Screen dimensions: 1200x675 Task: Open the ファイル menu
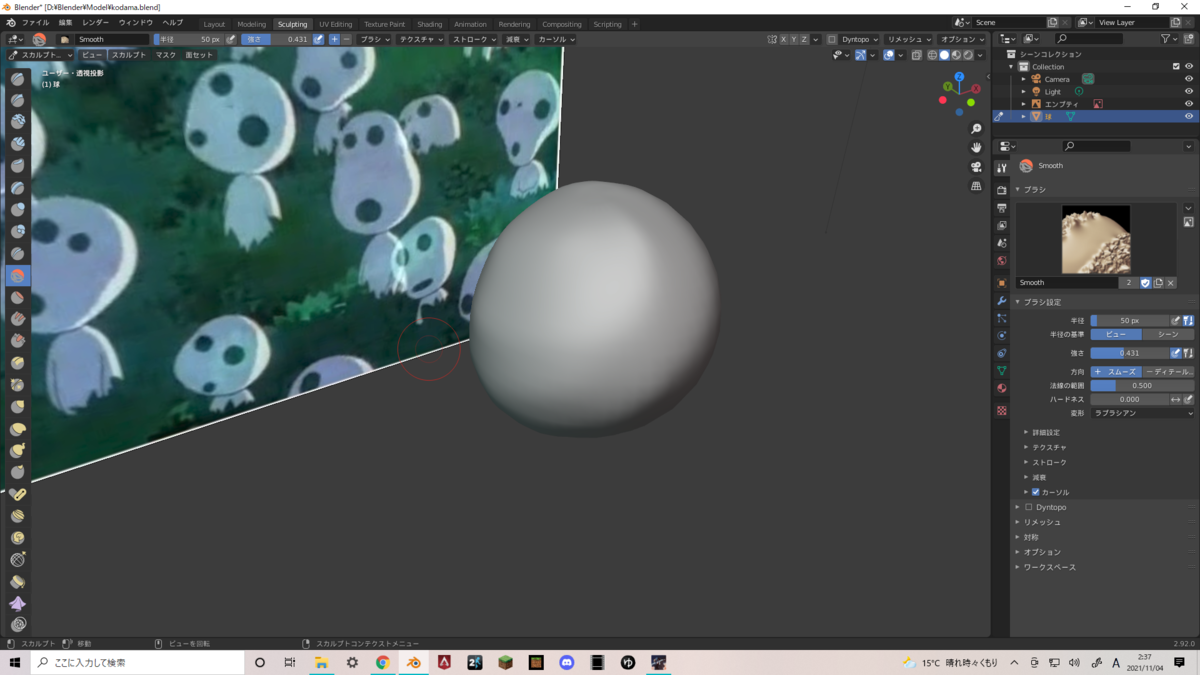pos(35,23)
